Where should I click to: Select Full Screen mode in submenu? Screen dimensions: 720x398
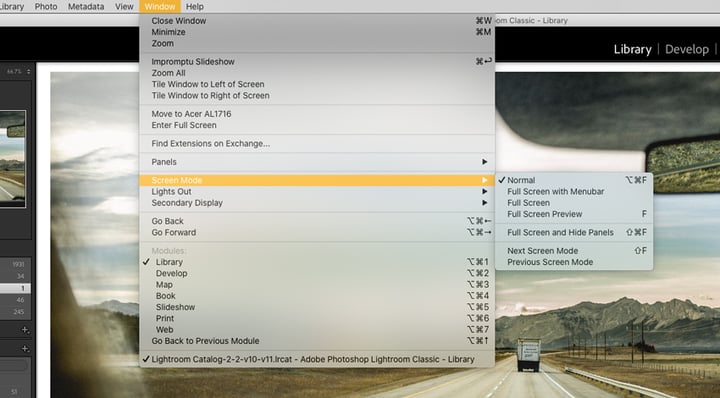pyautogui.click(x=574, y=203)
